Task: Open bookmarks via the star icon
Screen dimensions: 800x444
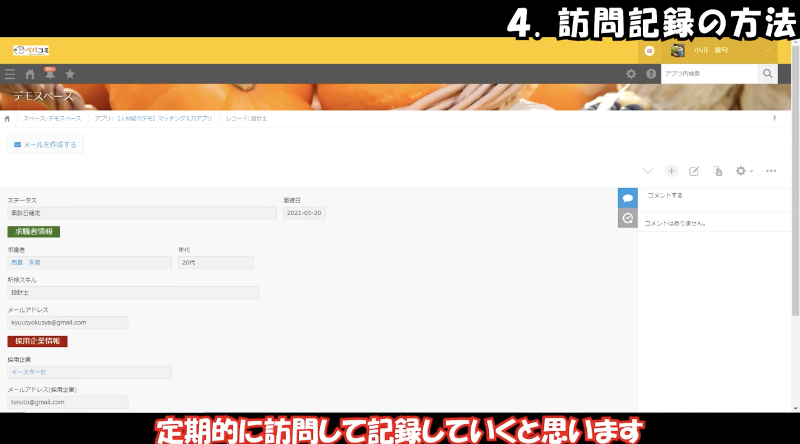Action: pos(70,74)
